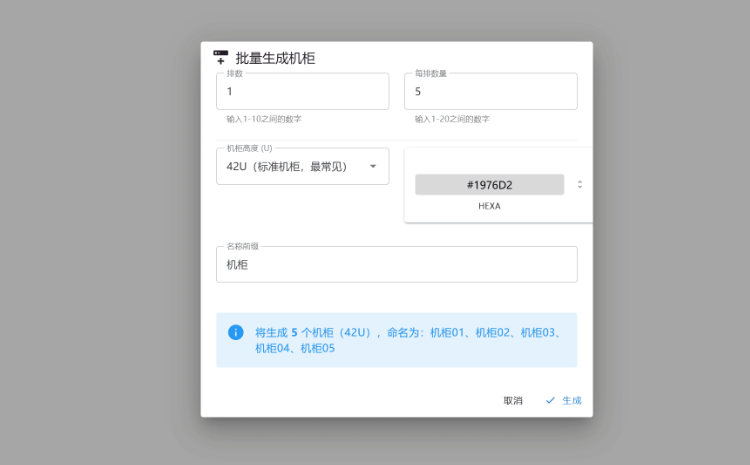
Task: Click the hint text 输入1-20之间的数字
Action: pyautogui.click(x=452, y=119)
